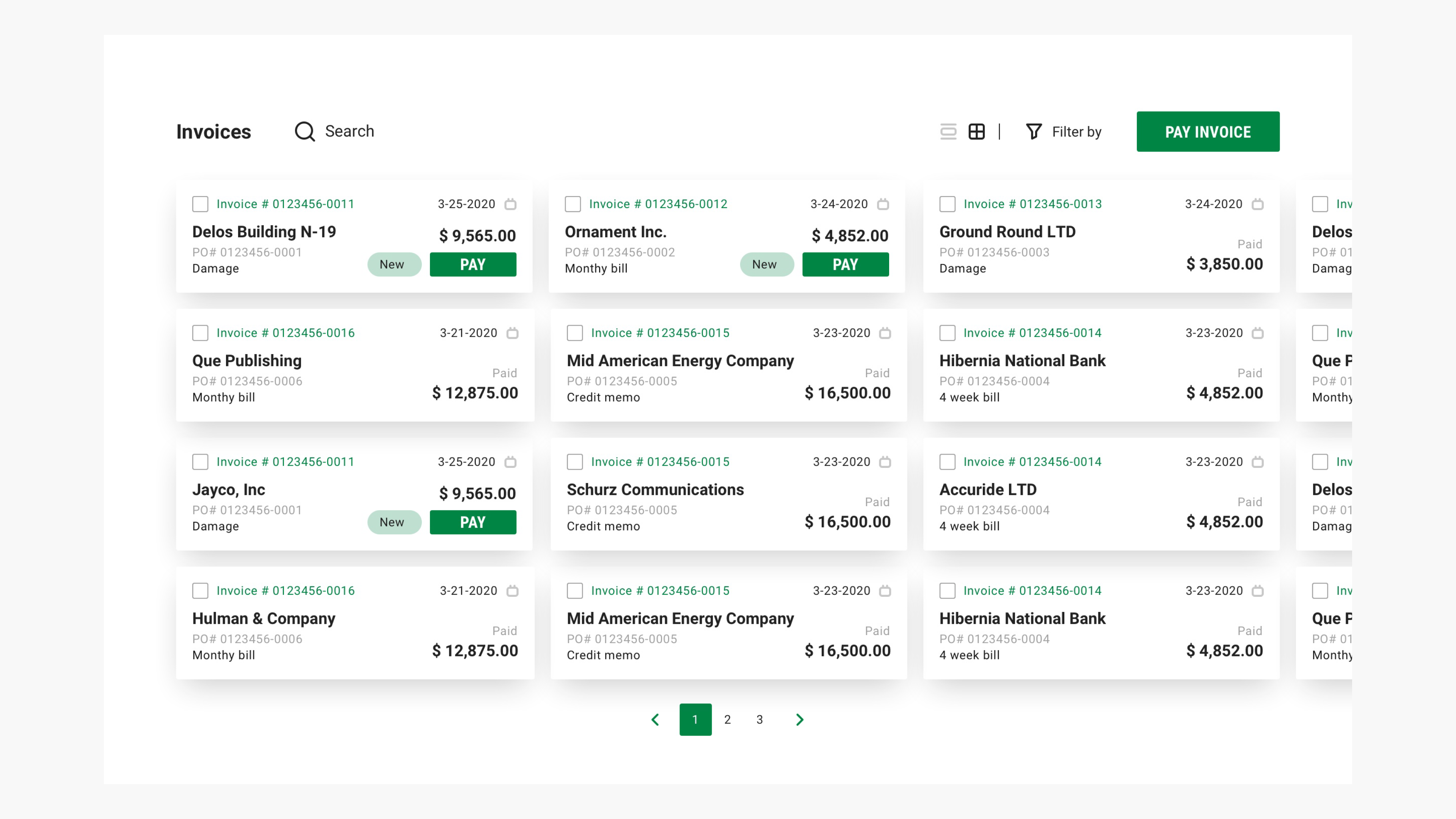Go to previous page with left chevron
The width and height of the screenshot is (1456, 819).
pyautogui.click(x=655, y=720)
